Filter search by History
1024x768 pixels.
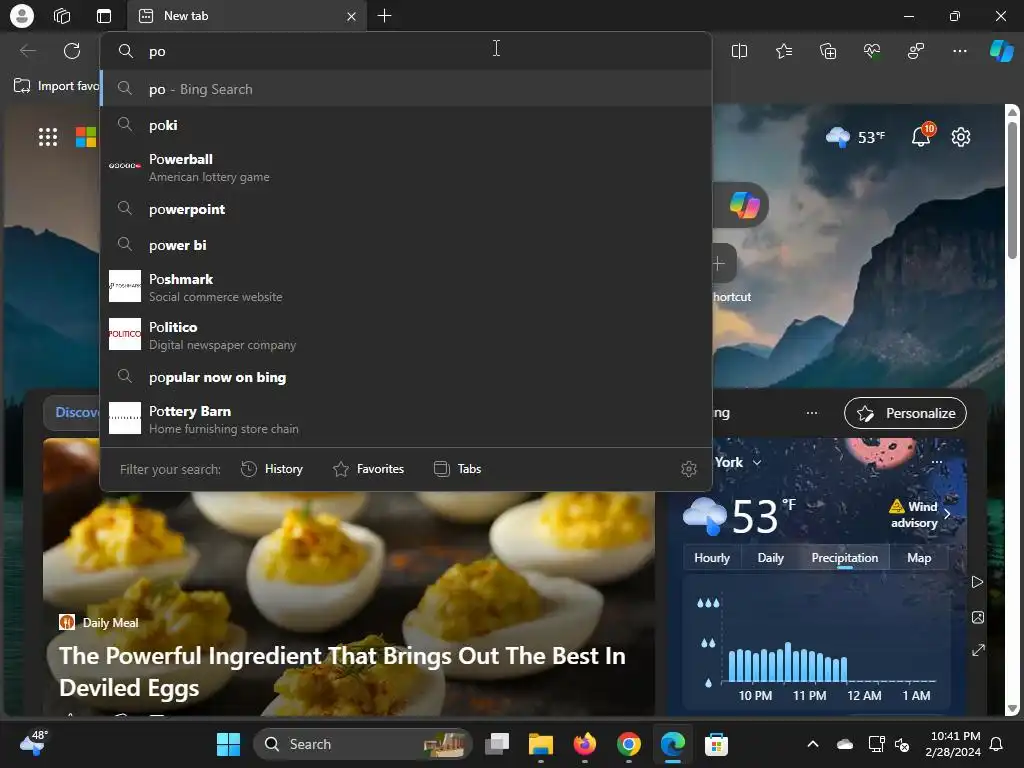(272, 469)
